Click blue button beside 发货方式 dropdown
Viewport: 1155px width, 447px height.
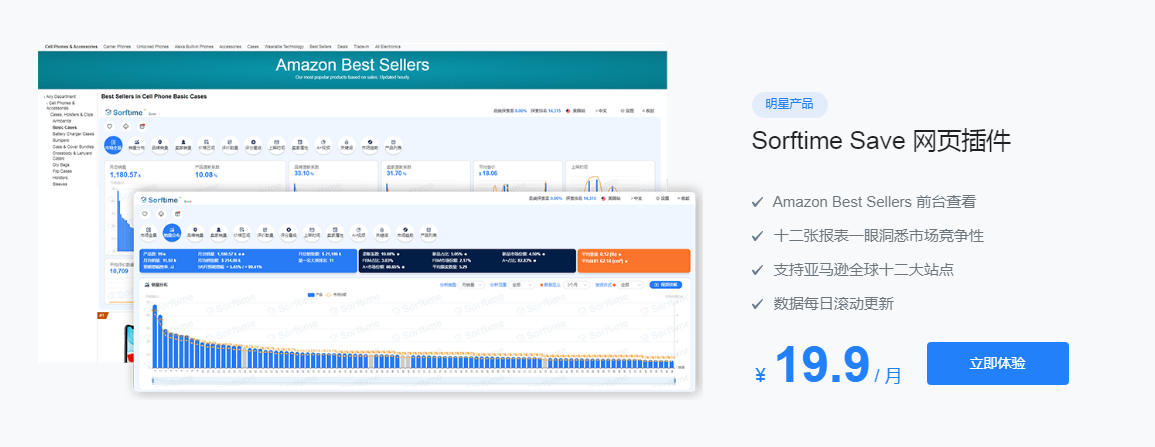click(666, 284)
